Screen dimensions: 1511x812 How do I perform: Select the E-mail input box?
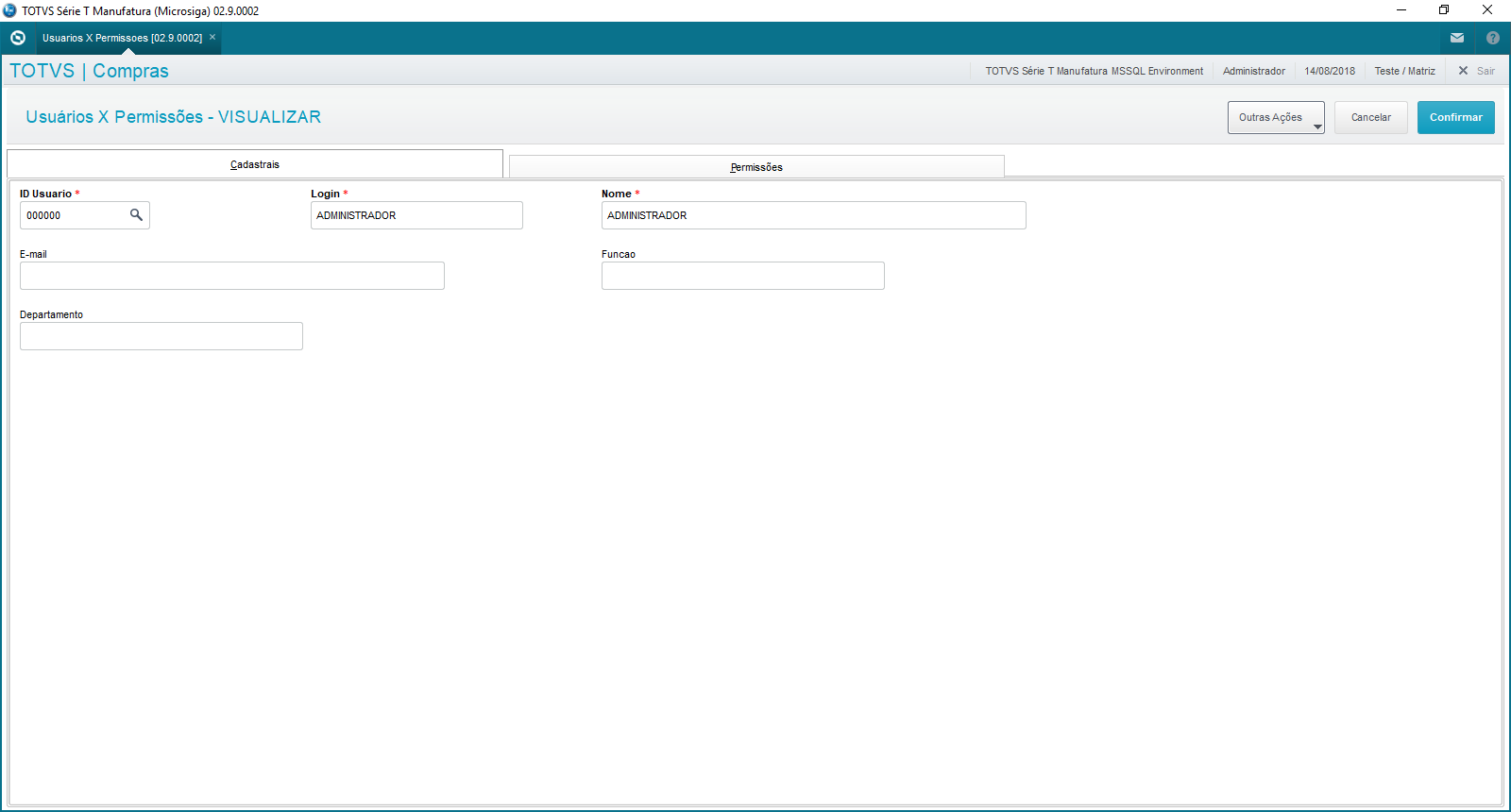(231, 276)
